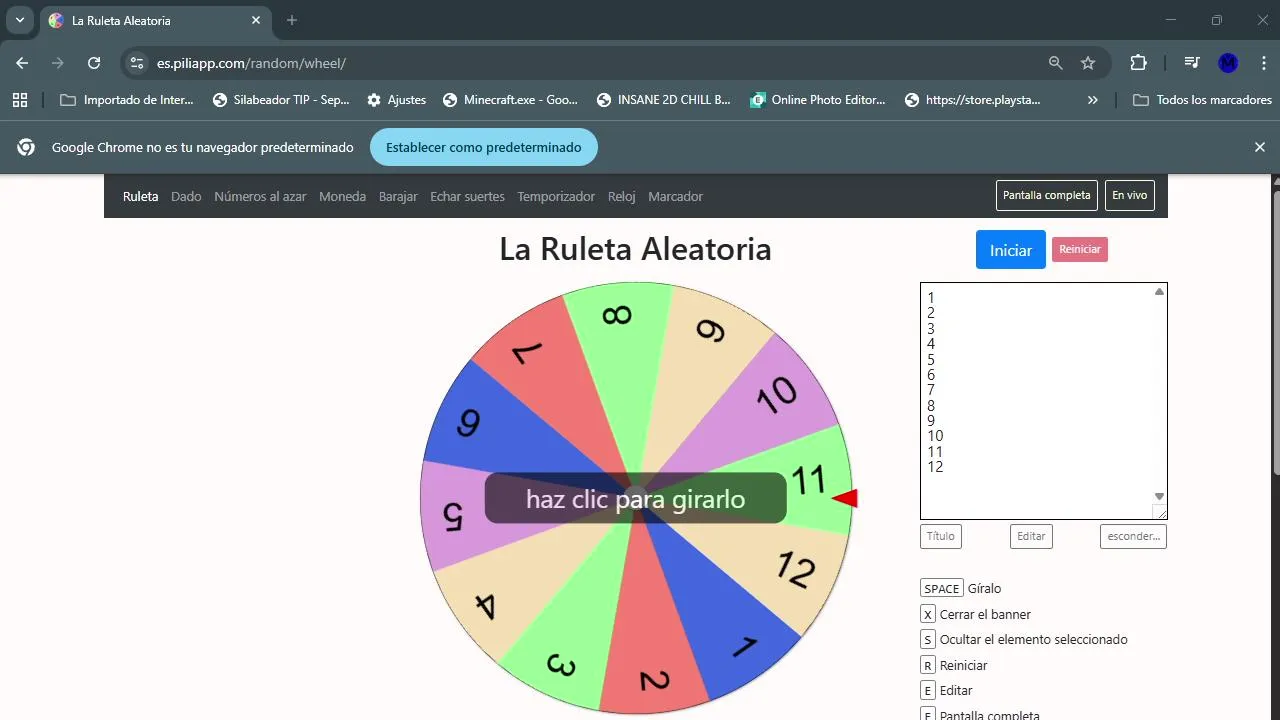Viewport: 1280px width, 720px height.
Task: Open the Barajar page
Action: (x=398, y=196)
